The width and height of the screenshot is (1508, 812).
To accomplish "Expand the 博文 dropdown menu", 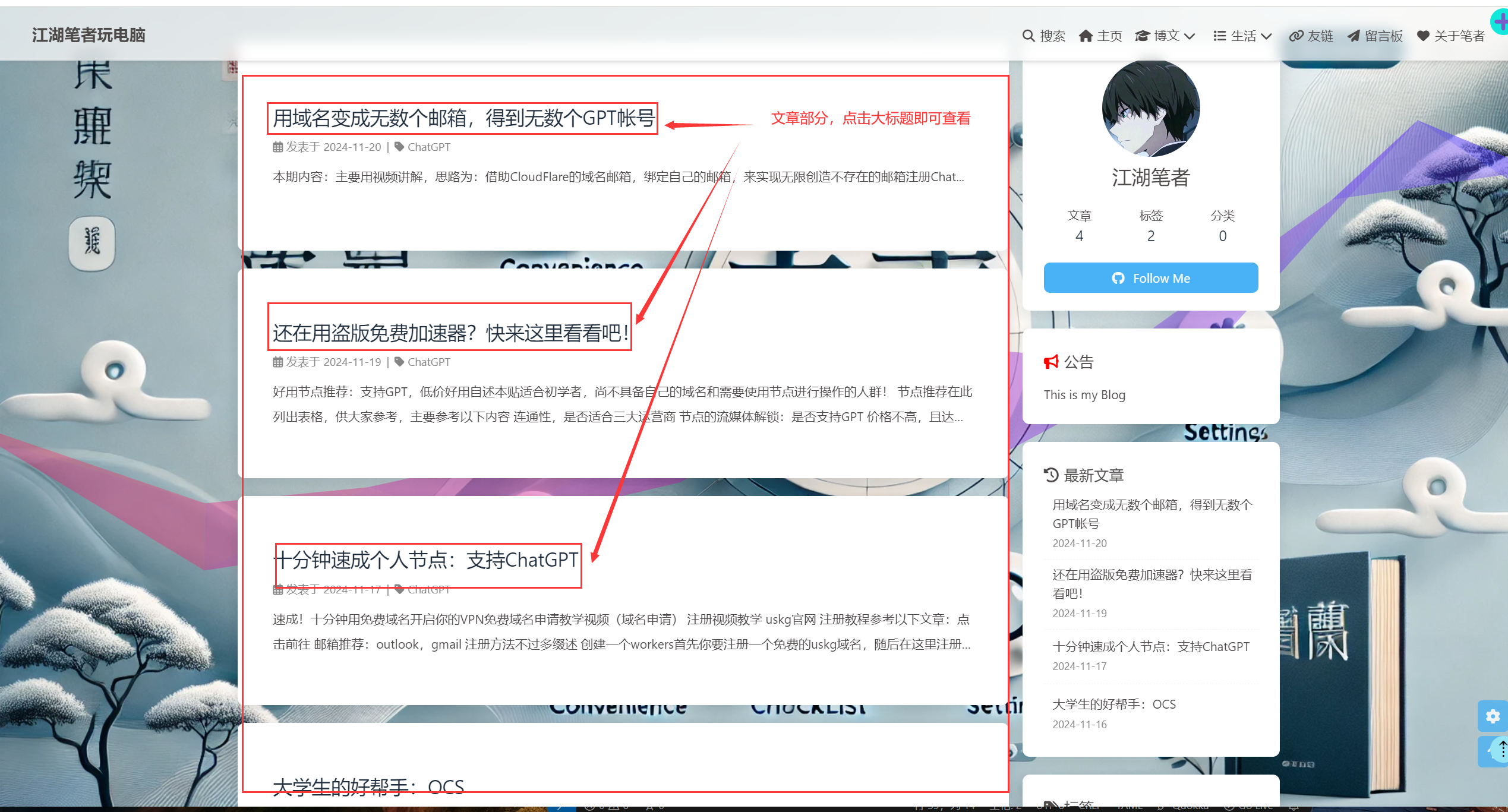I will coord(1166,36).
